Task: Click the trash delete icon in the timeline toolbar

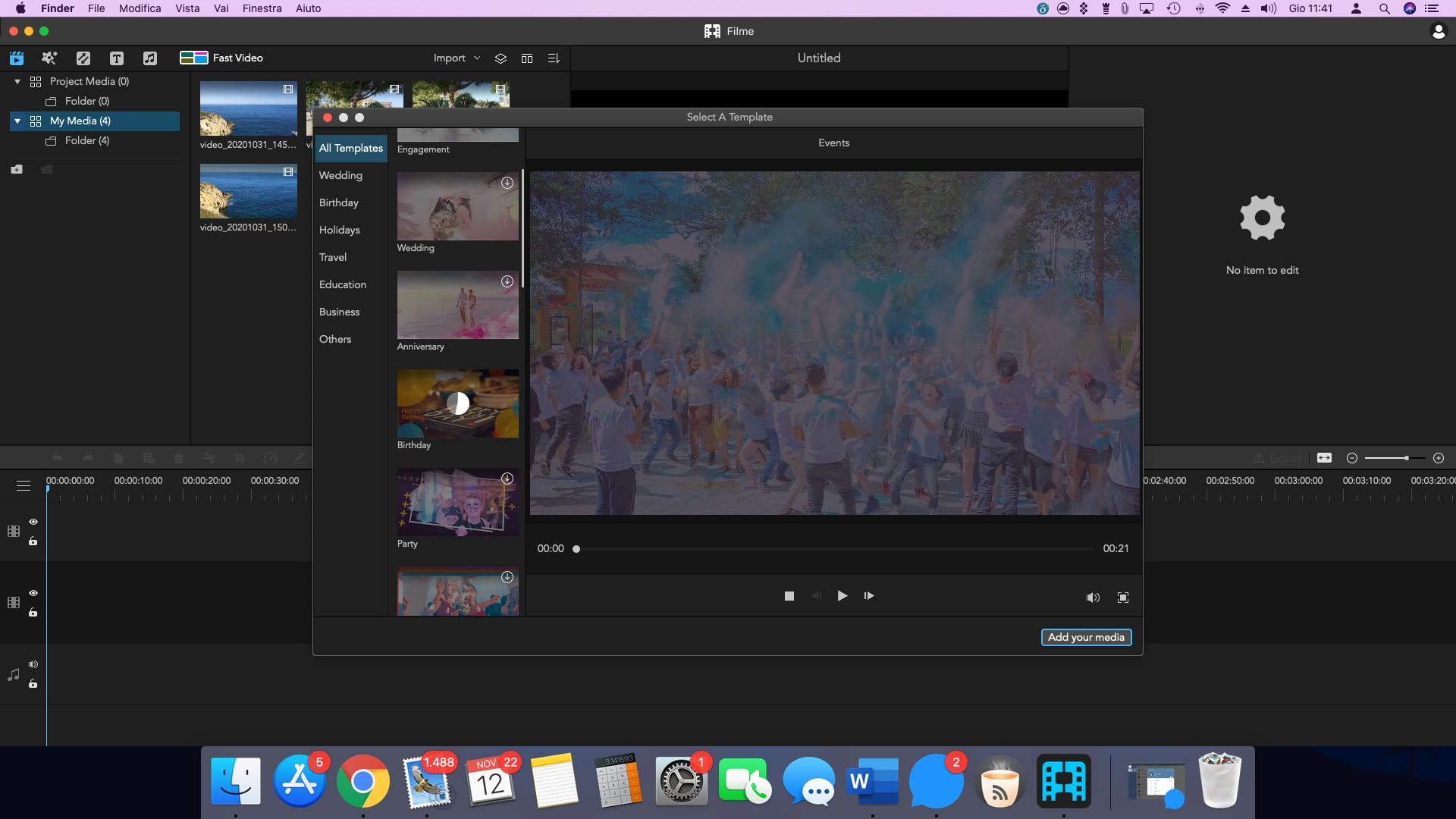Action: click(x=179, y=458)
